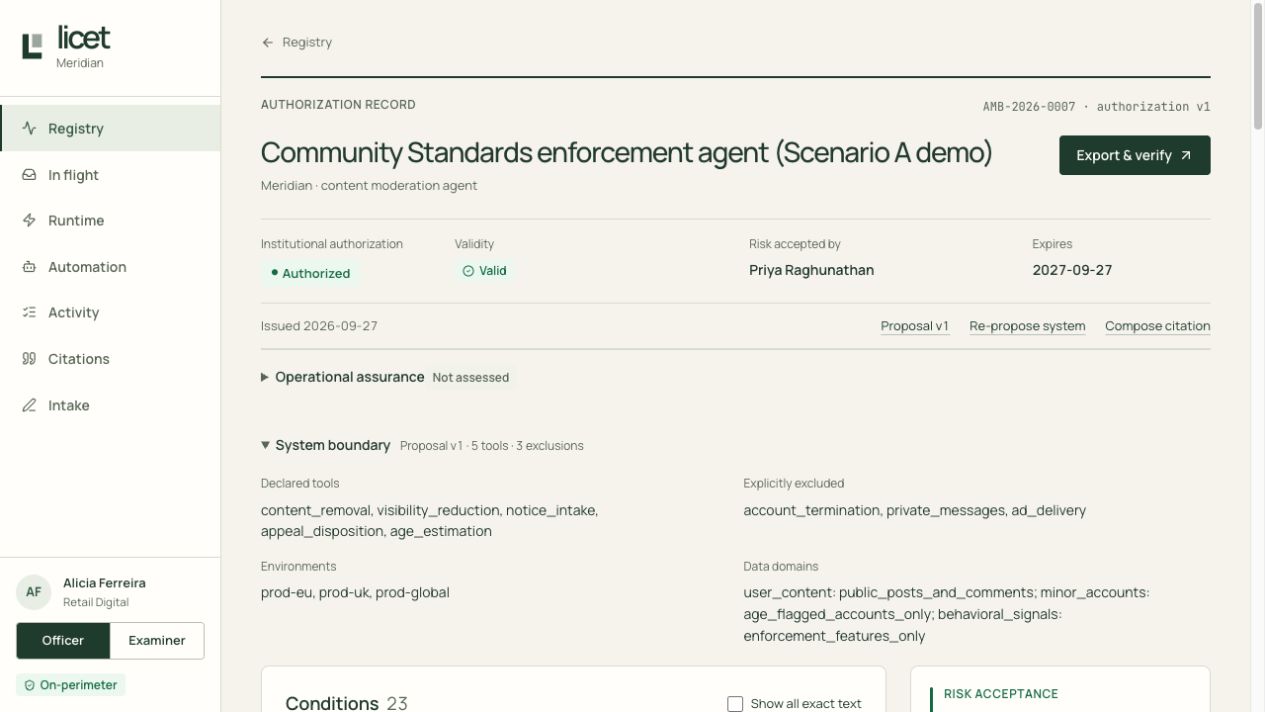Click the data domains value text
The height and width of the screenshot is (712, 1265).
pyautogui.click(x=946, y=614)
